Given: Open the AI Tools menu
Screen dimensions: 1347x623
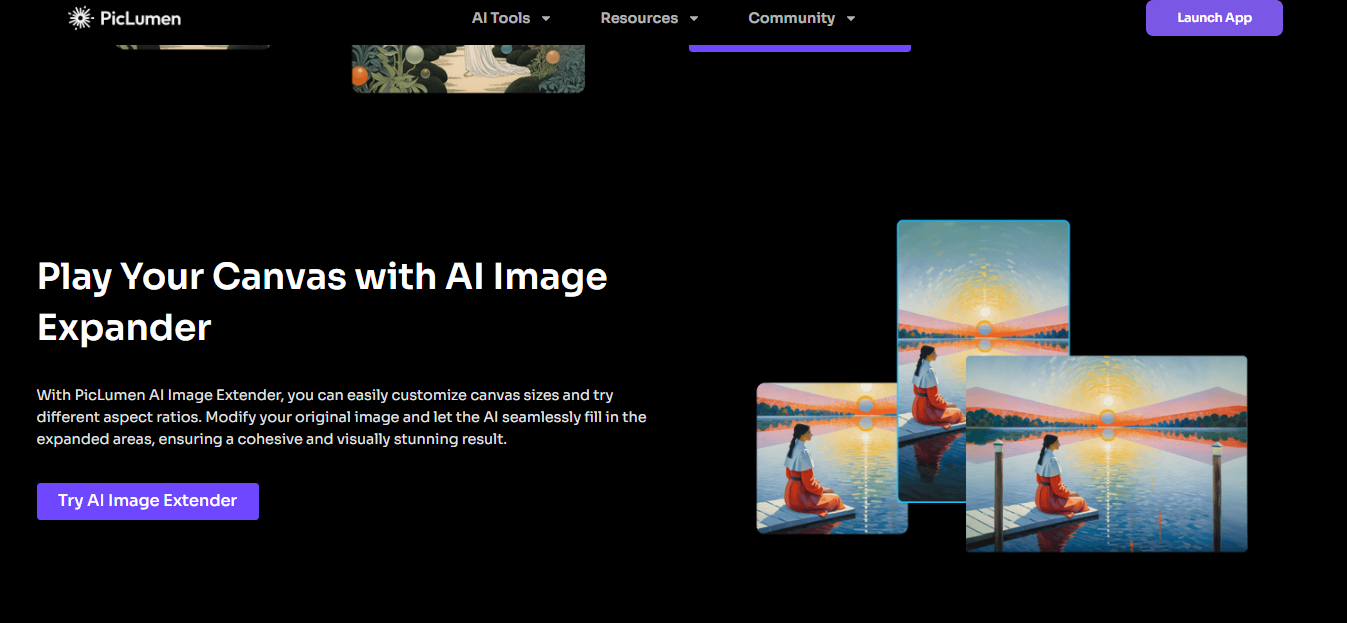Looking at the screenshot, I should click(x=501, y=18).
